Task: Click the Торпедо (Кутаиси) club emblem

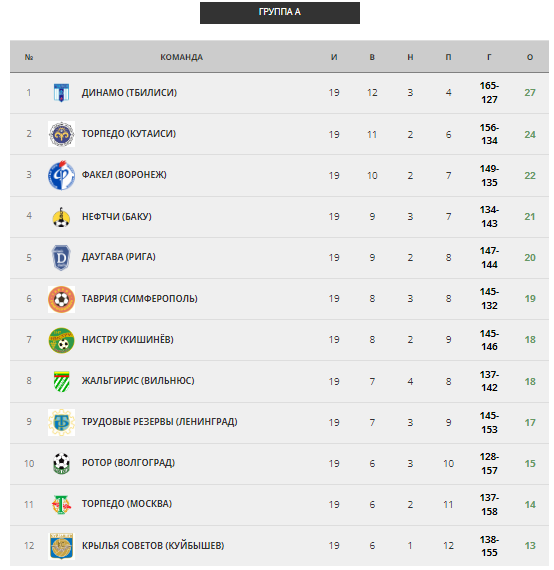Action: pos(61,134)
